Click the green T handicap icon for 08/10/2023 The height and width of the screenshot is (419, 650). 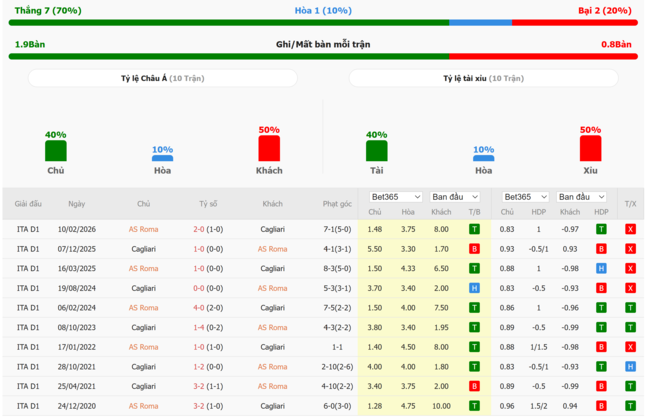pos(601,327)
